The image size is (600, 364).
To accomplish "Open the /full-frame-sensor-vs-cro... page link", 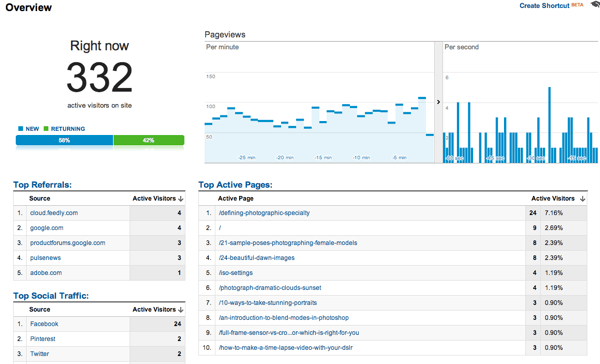I will (289, 332).
